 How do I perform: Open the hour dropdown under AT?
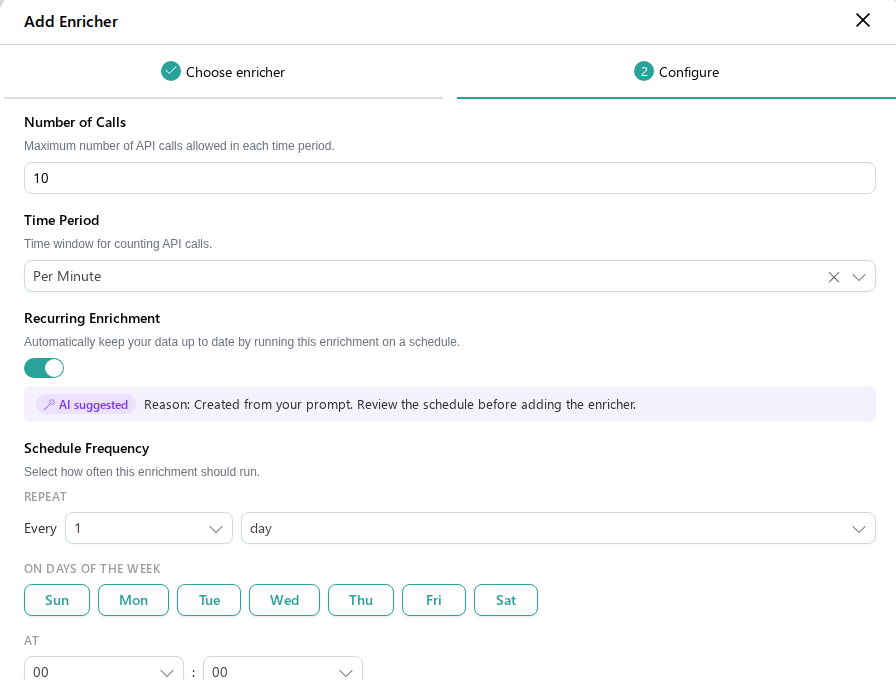click(104, 670)
